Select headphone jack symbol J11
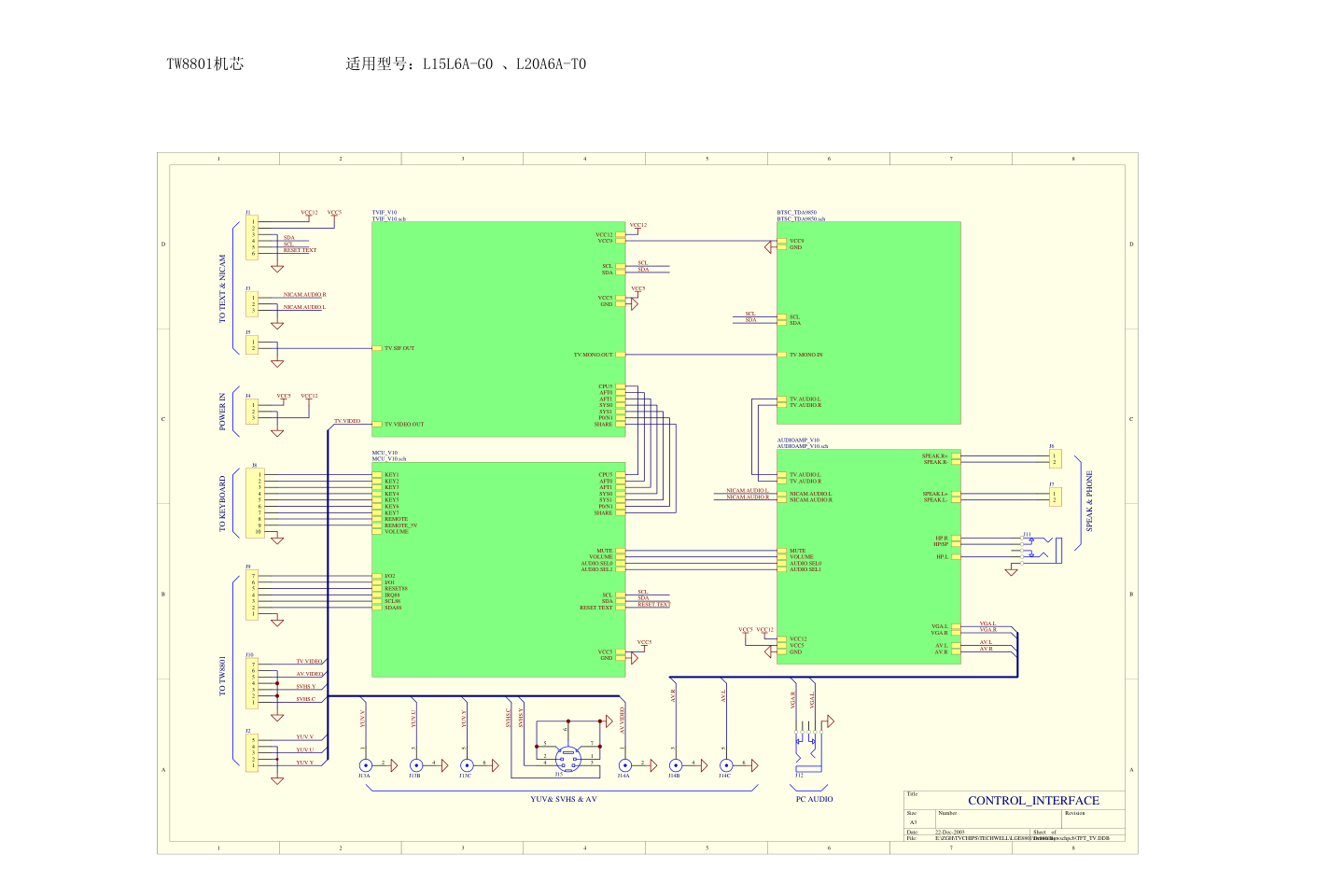 [x=1041, y=551]
